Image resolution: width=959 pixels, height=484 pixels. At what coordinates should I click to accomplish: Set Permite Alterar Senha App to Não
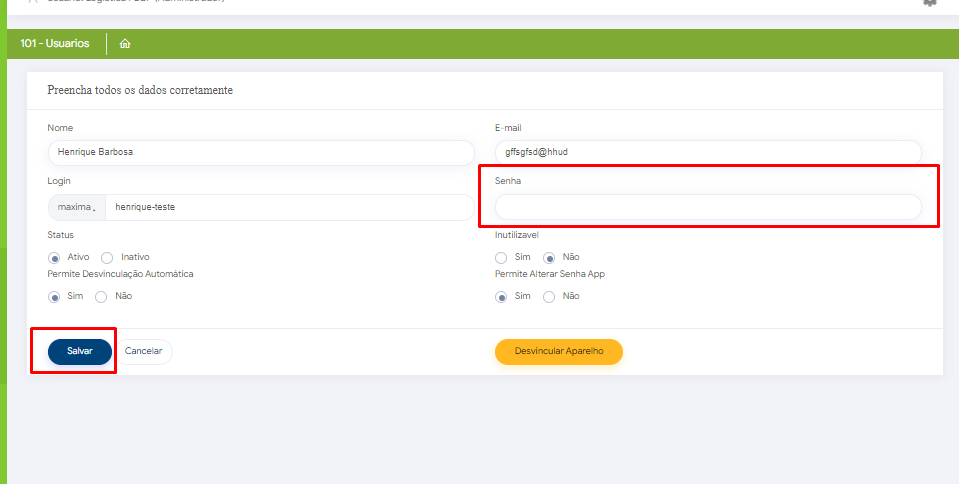[549, 297]
